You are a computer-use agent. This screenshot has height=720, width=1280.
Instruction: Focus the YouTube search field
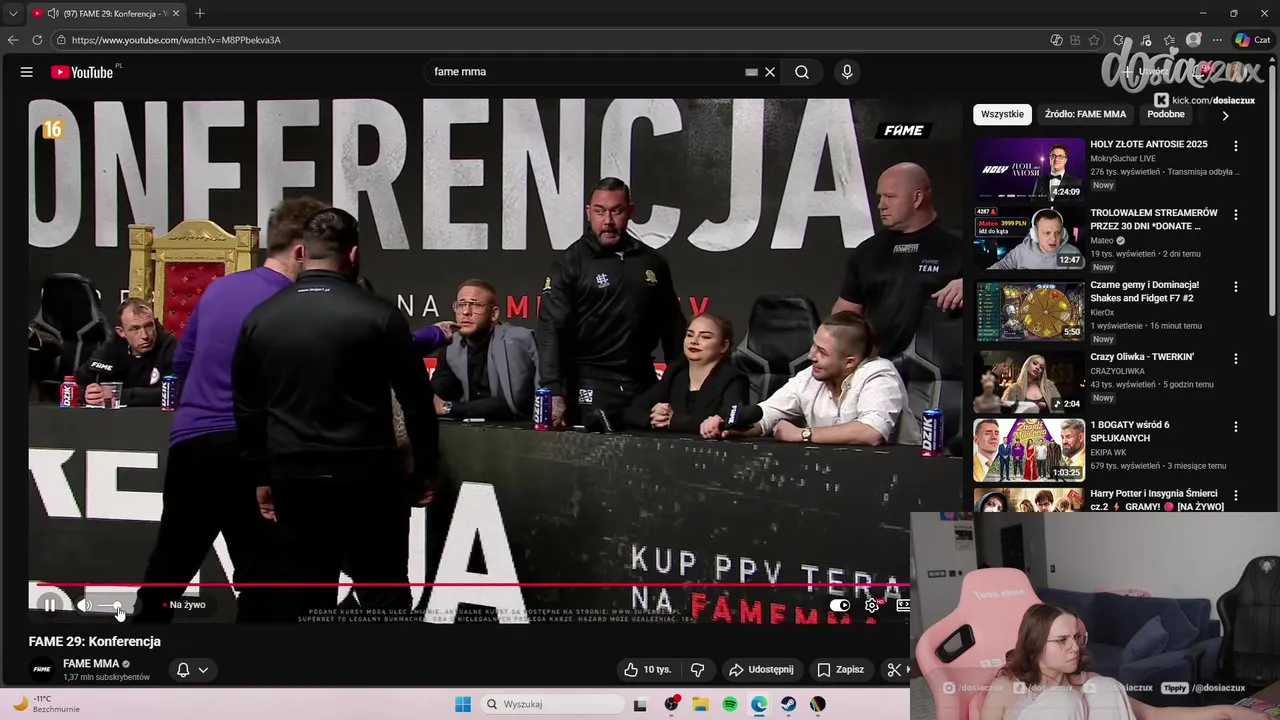click(x=587, y=72)
